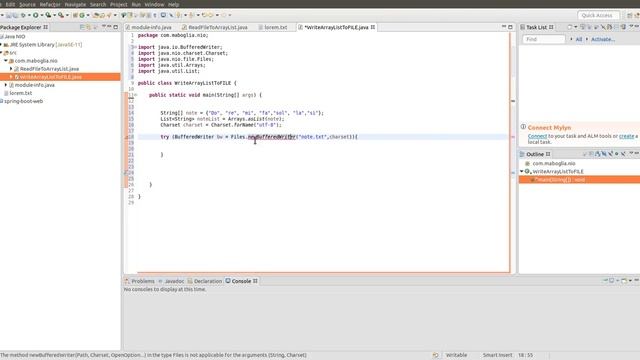Open the Navigate menu
The width and height of the screenshot is (640, 360).
(x=76, y=4)
